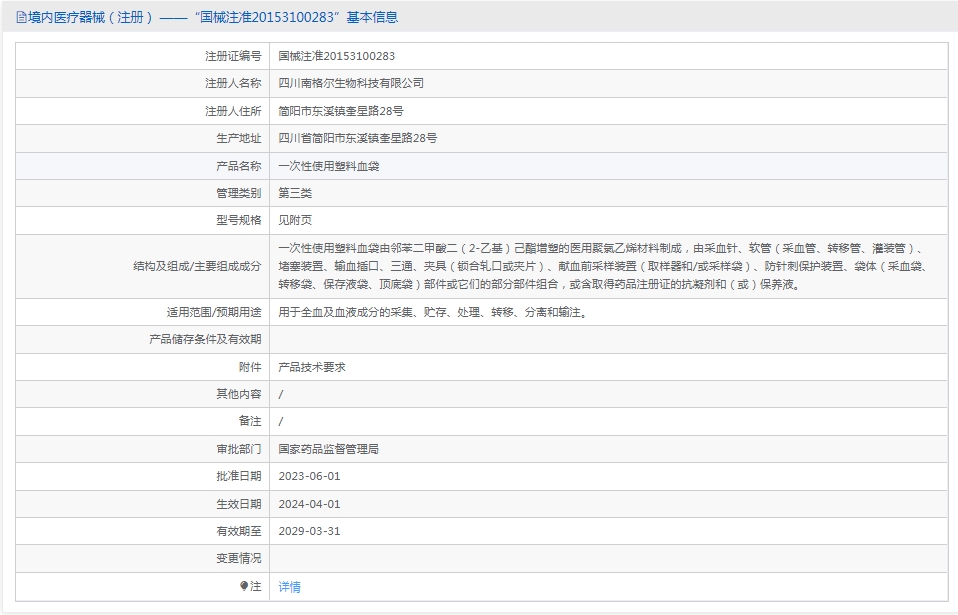Select the registrant name 四川南格尔生物科技有限公司

(351, 83)
